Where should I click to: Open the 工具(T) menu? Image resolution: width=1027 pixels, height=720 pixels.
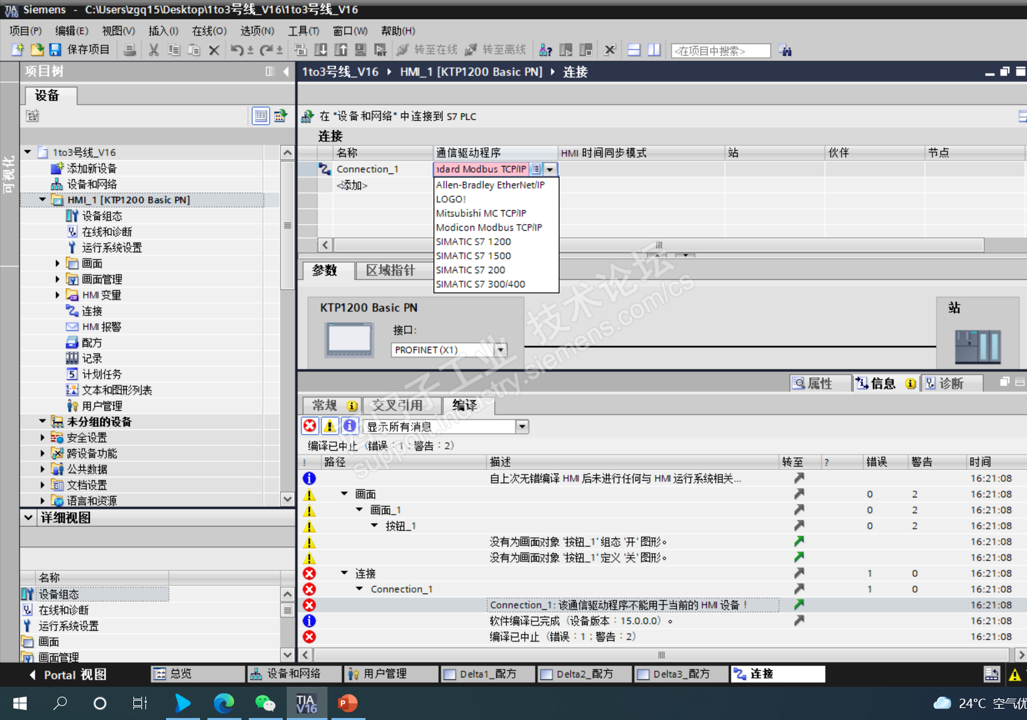pos(303,31)
